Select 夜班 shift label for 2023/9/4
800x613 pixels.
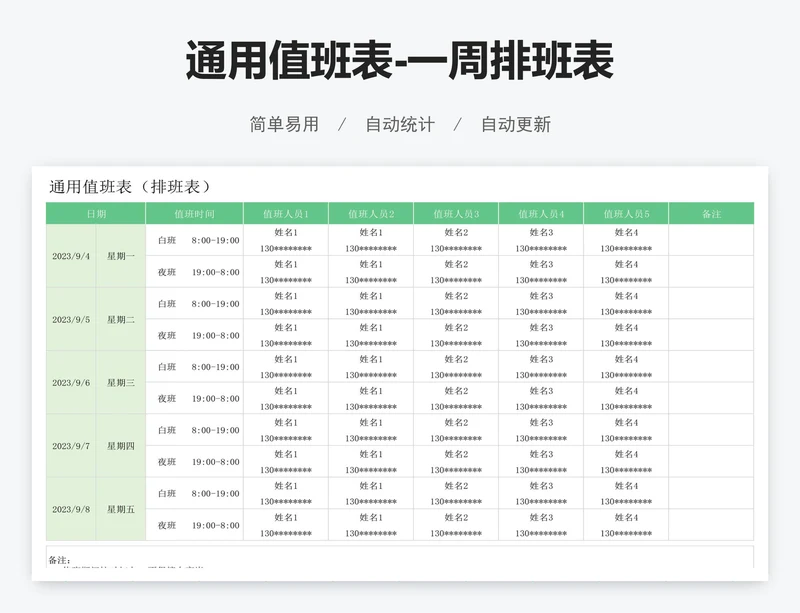click(167, 272)
